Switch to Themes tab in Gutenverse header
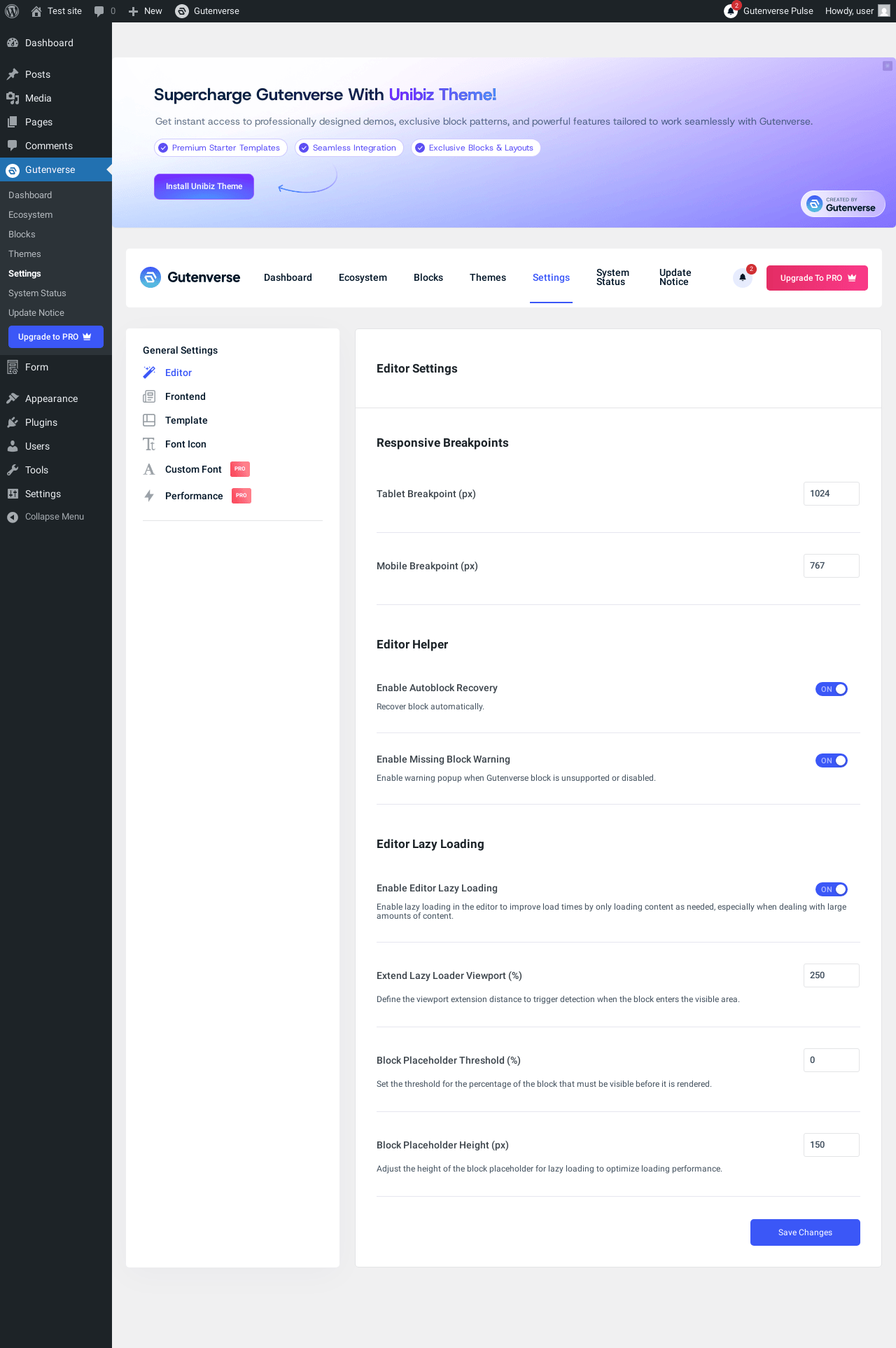Screen dimensions: 896x1348 point(488,277)
